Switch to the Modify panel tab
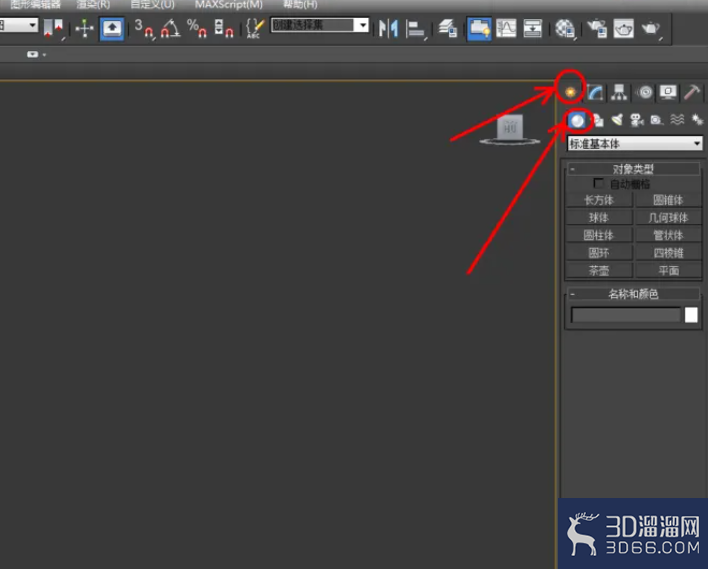The height and width of the screenshot is (569, 708). (595, 92)
